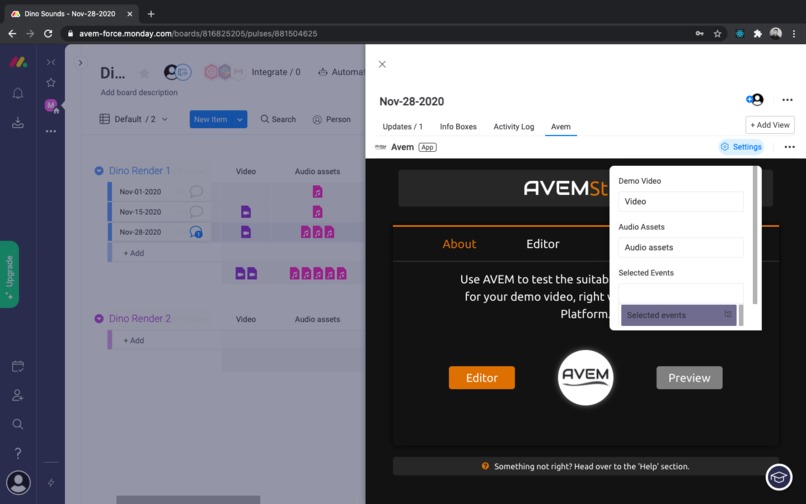
Task: Open item subscribers avatar icon
Action: [x=755, y=100]
